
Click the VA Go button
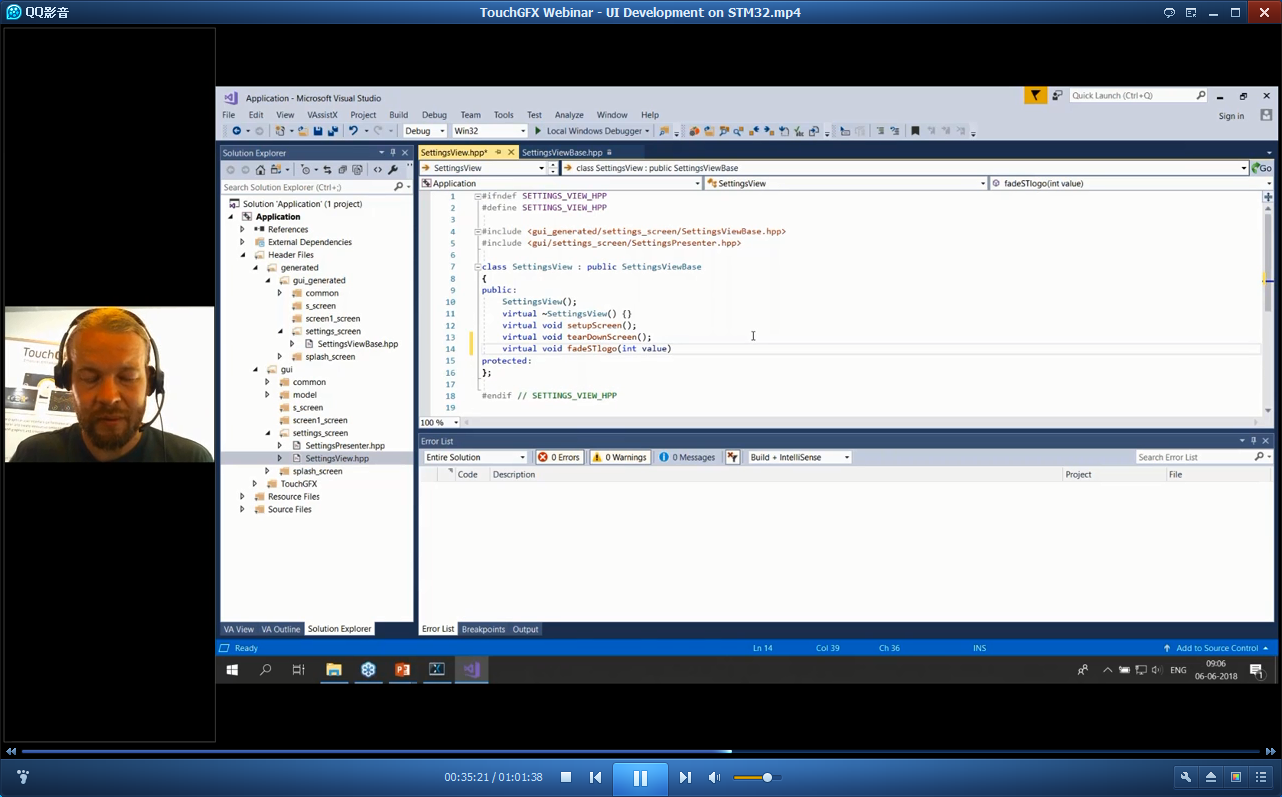[x=1262, y=168]
